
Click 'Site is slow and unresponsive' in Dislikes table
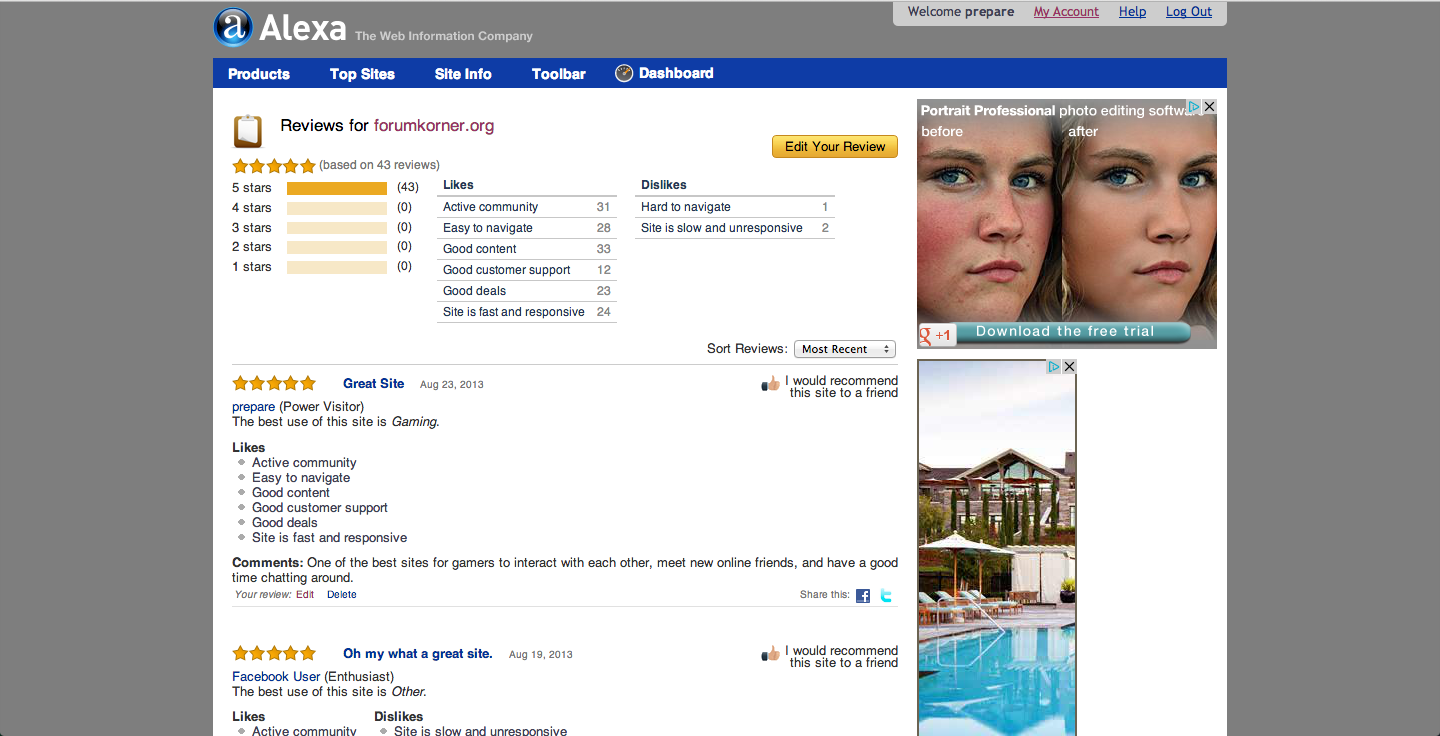735,228
